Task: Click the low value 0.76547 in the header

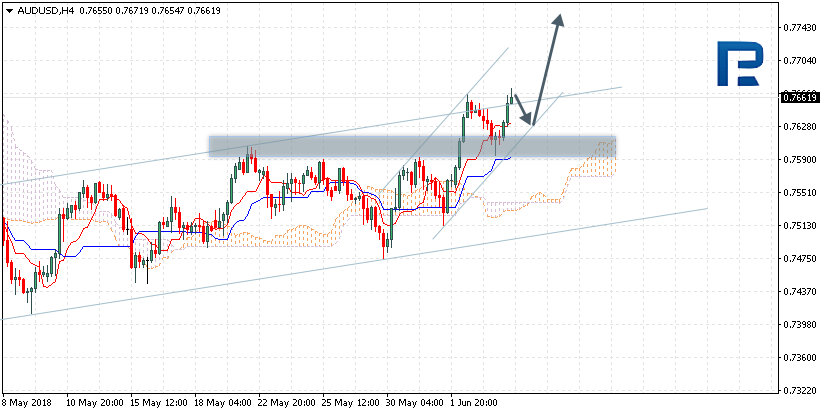Action: coord(167,10)
